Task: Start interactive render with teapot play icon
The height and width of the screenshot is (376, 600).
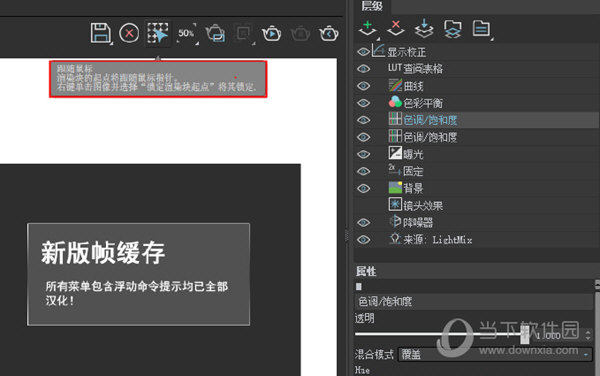Action: pyautogui.click(x=272, y=34)
